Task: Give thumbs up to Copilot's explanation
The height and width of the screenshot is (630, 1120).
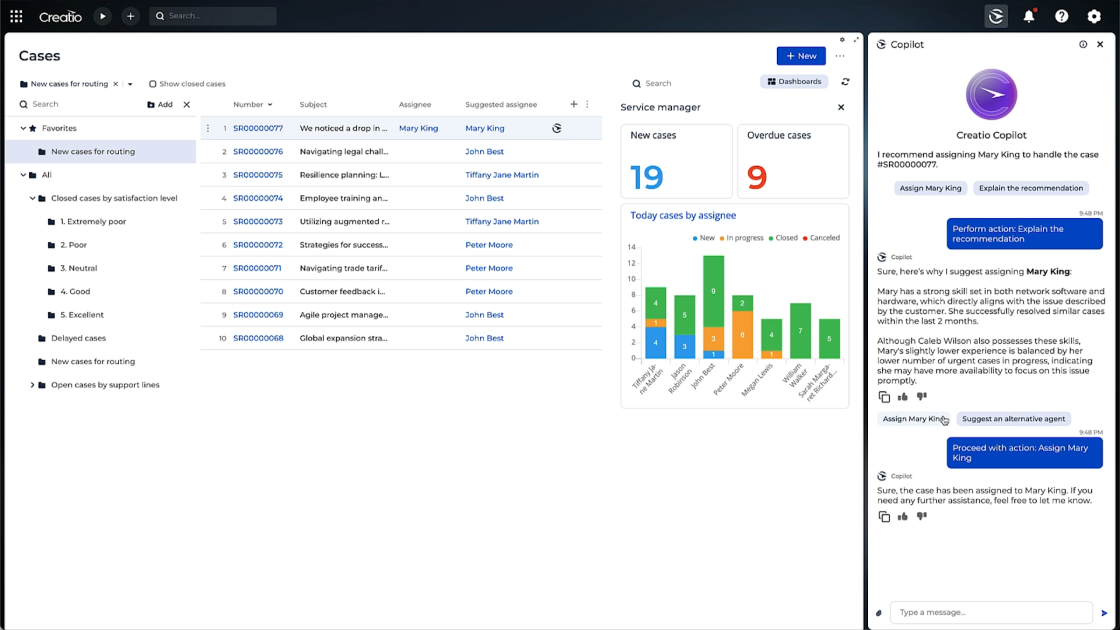Action: [x=903, y=397]
